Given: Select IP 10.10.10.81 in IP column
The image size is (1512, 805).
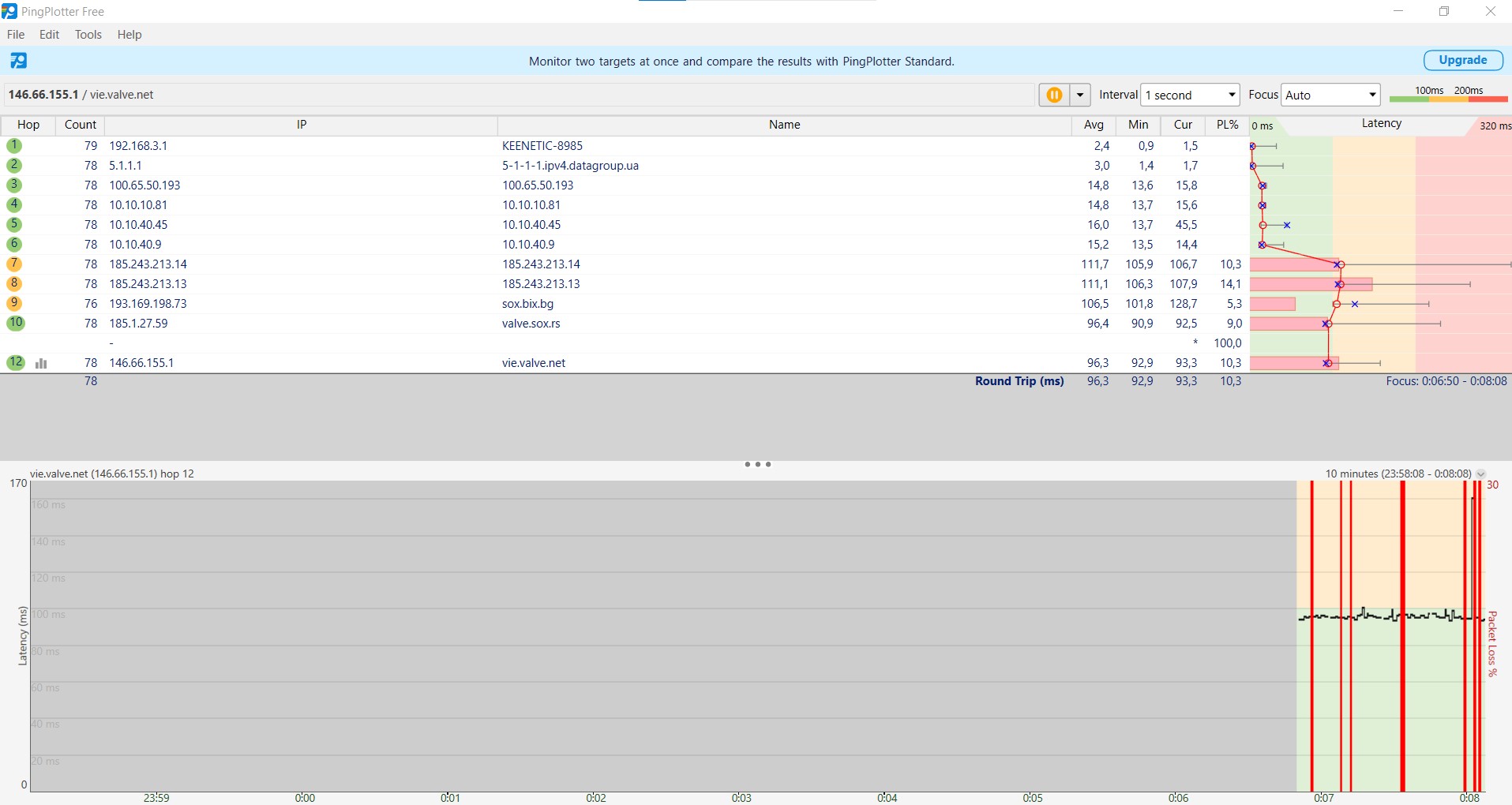Looking at the screenshot, I should tap(138, 204).
